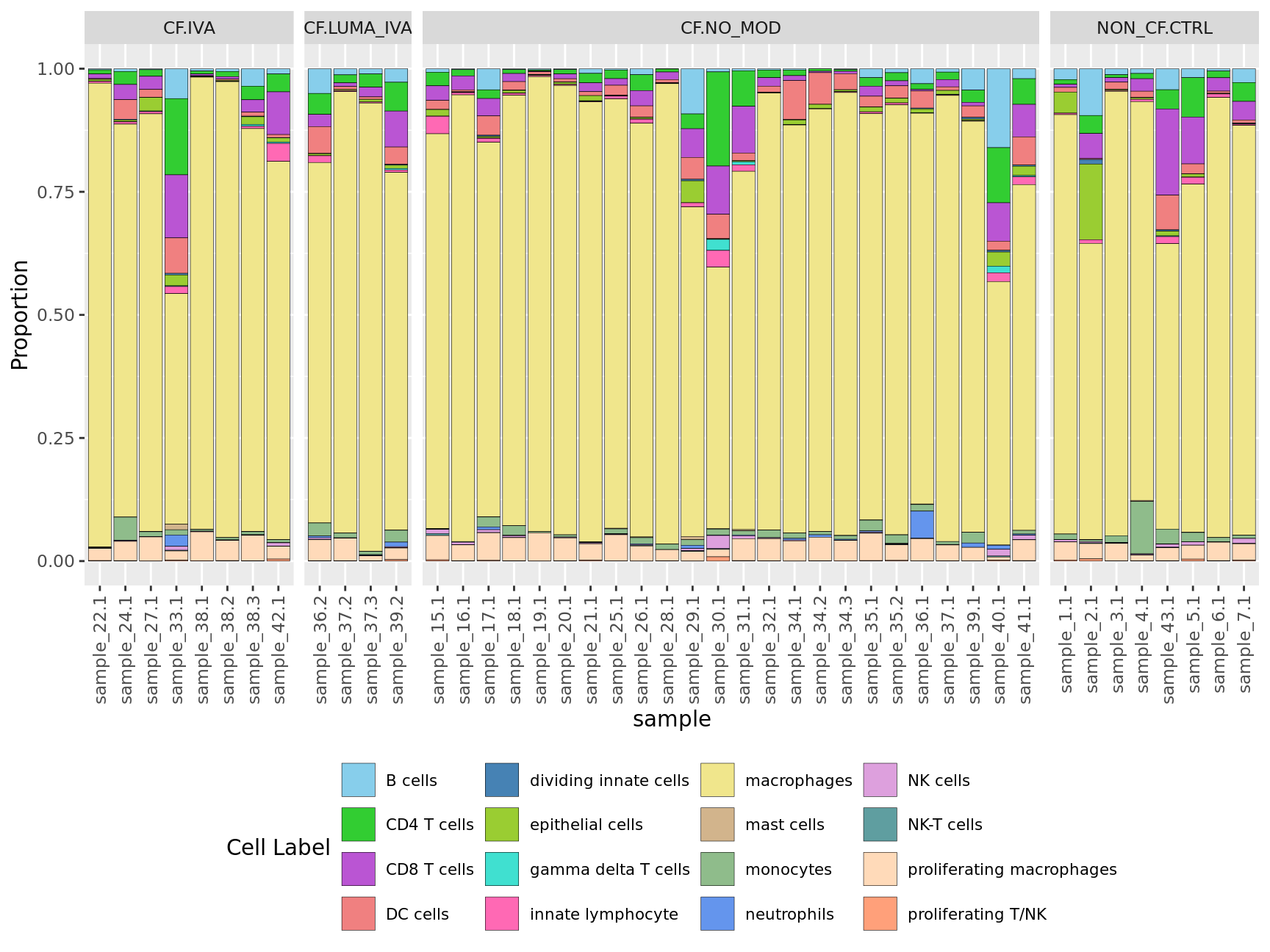The height and width of the screenshot is (952, 1270).
Task: Select the macrophages legend swatch
Action: 717,780
